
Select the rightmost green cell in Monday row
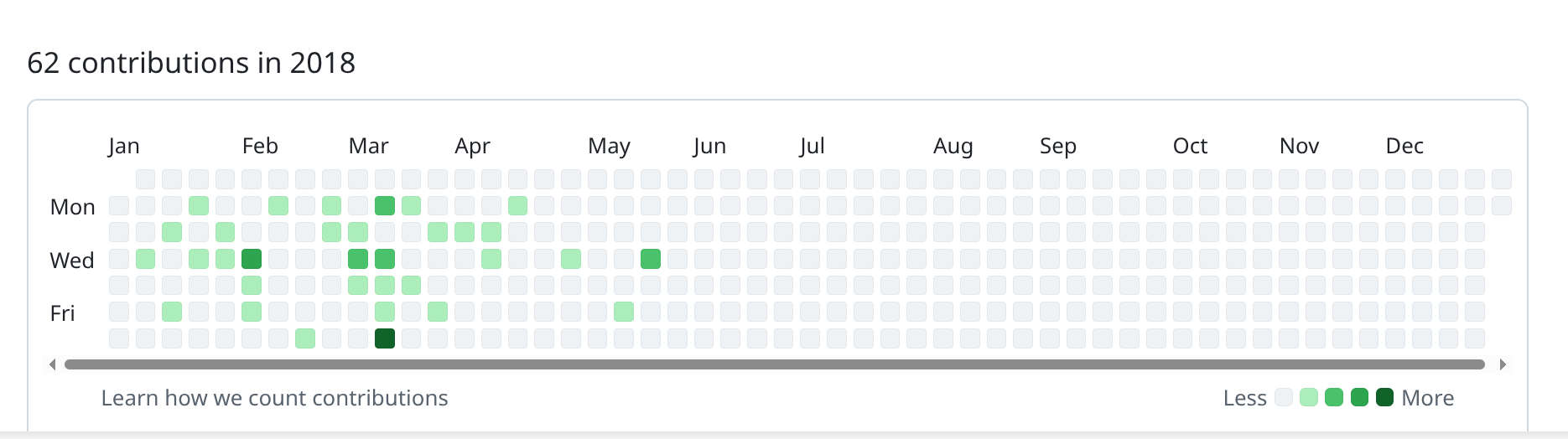click(517, 205)
